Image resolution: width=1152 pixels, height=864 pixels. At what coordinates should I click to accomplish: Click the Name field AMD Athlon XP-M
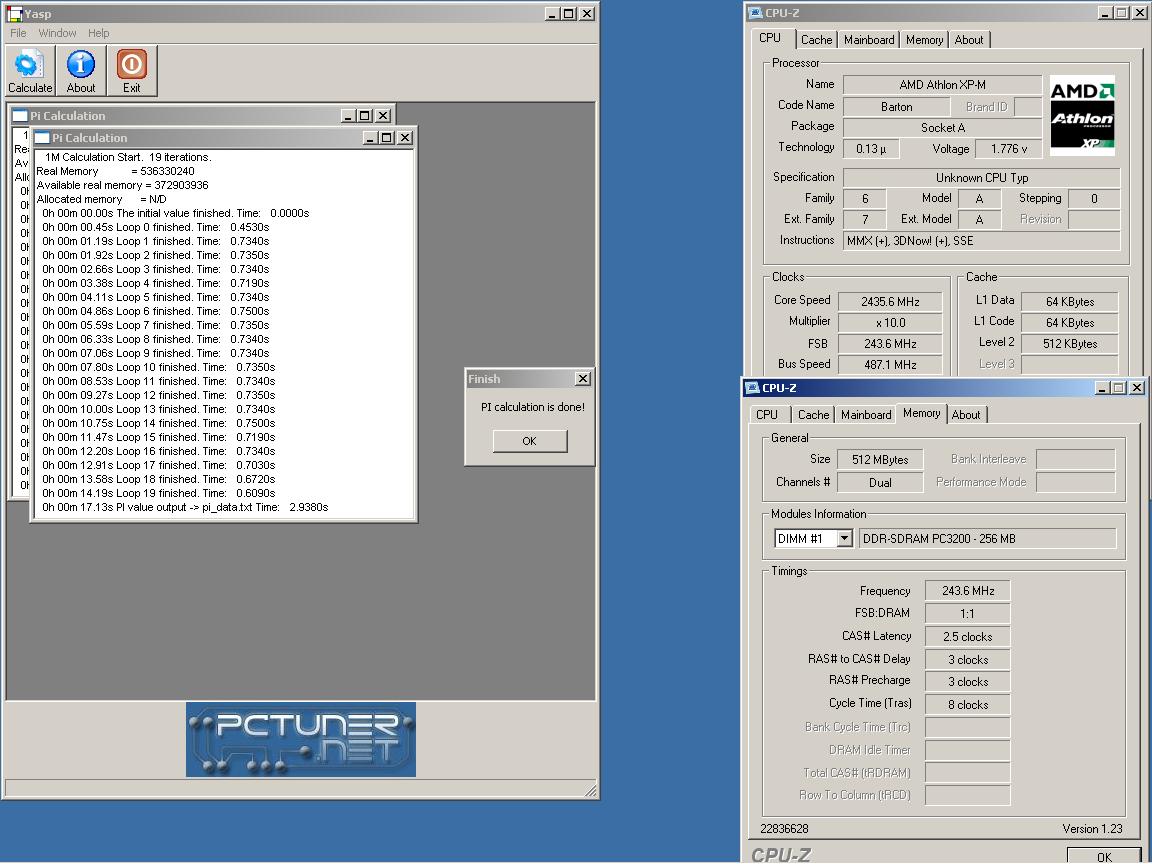(943, 84)
